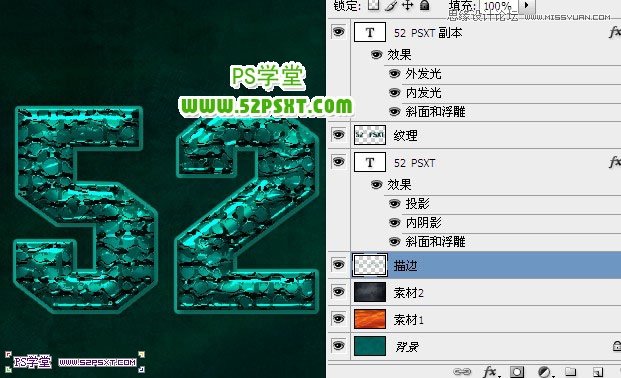621x378 pixels.
Task: Toggle lock all padlock icon
Action: click(425, 5)
